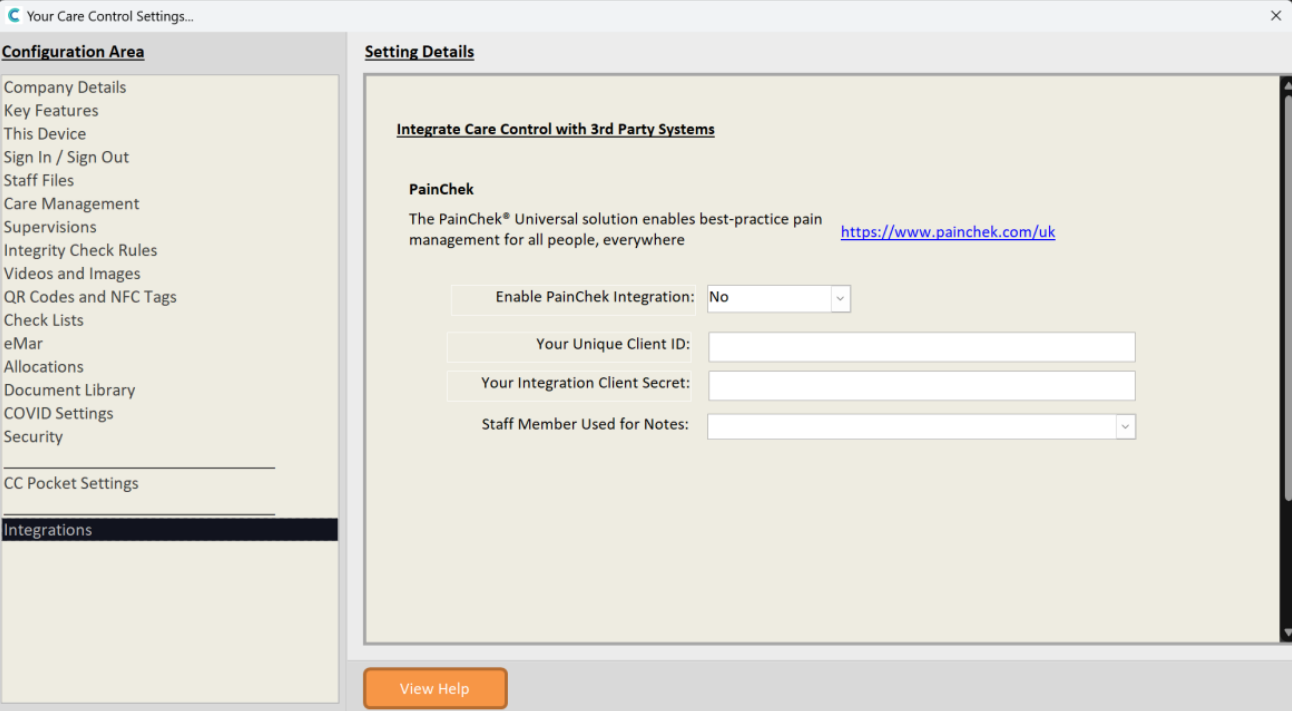1292x711 pixels.
Task: Open Integrity Check Rules settings
Action: click(x=80, y=250)
